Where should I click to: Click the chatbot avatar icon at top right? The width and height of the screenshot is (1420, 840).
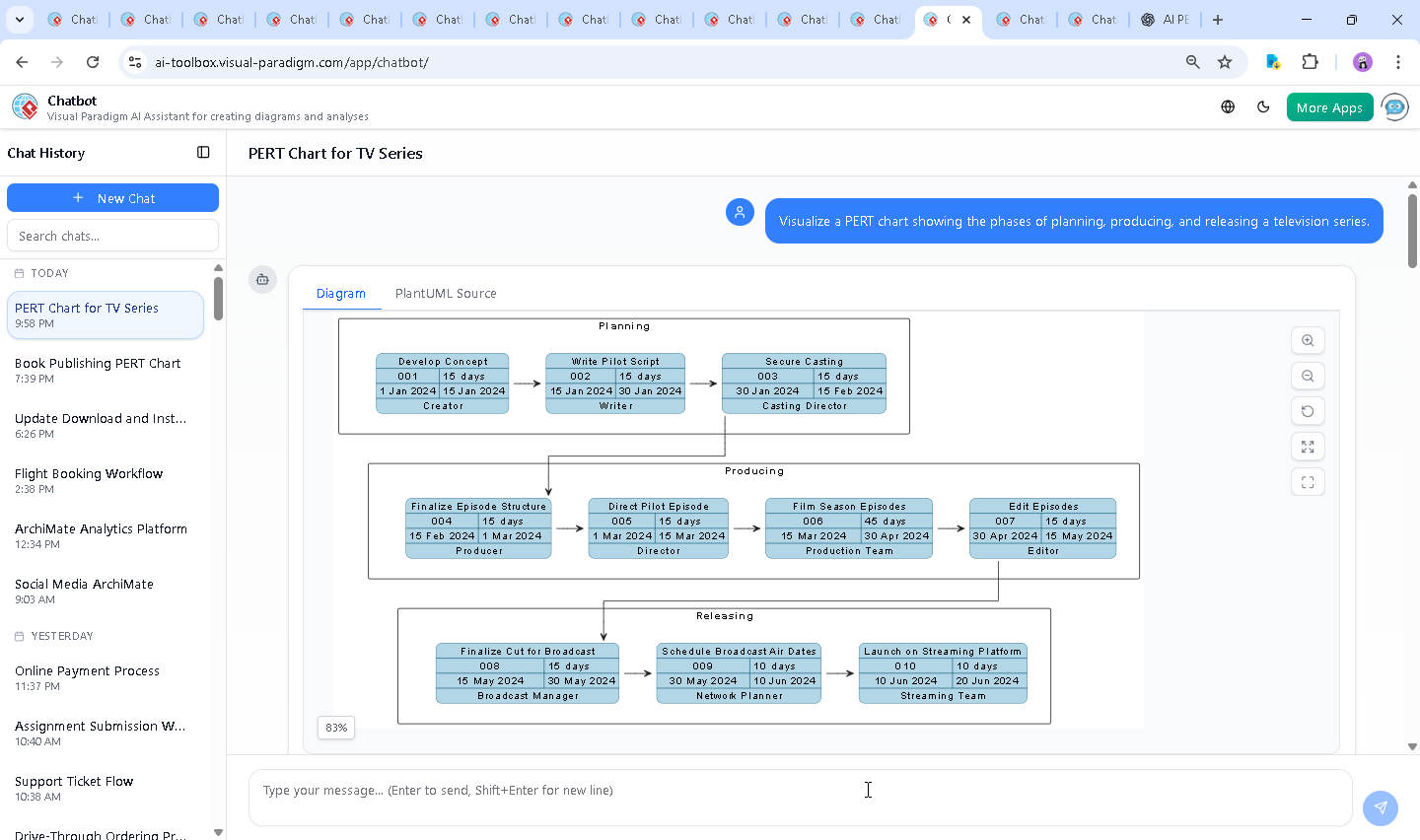1395,107
